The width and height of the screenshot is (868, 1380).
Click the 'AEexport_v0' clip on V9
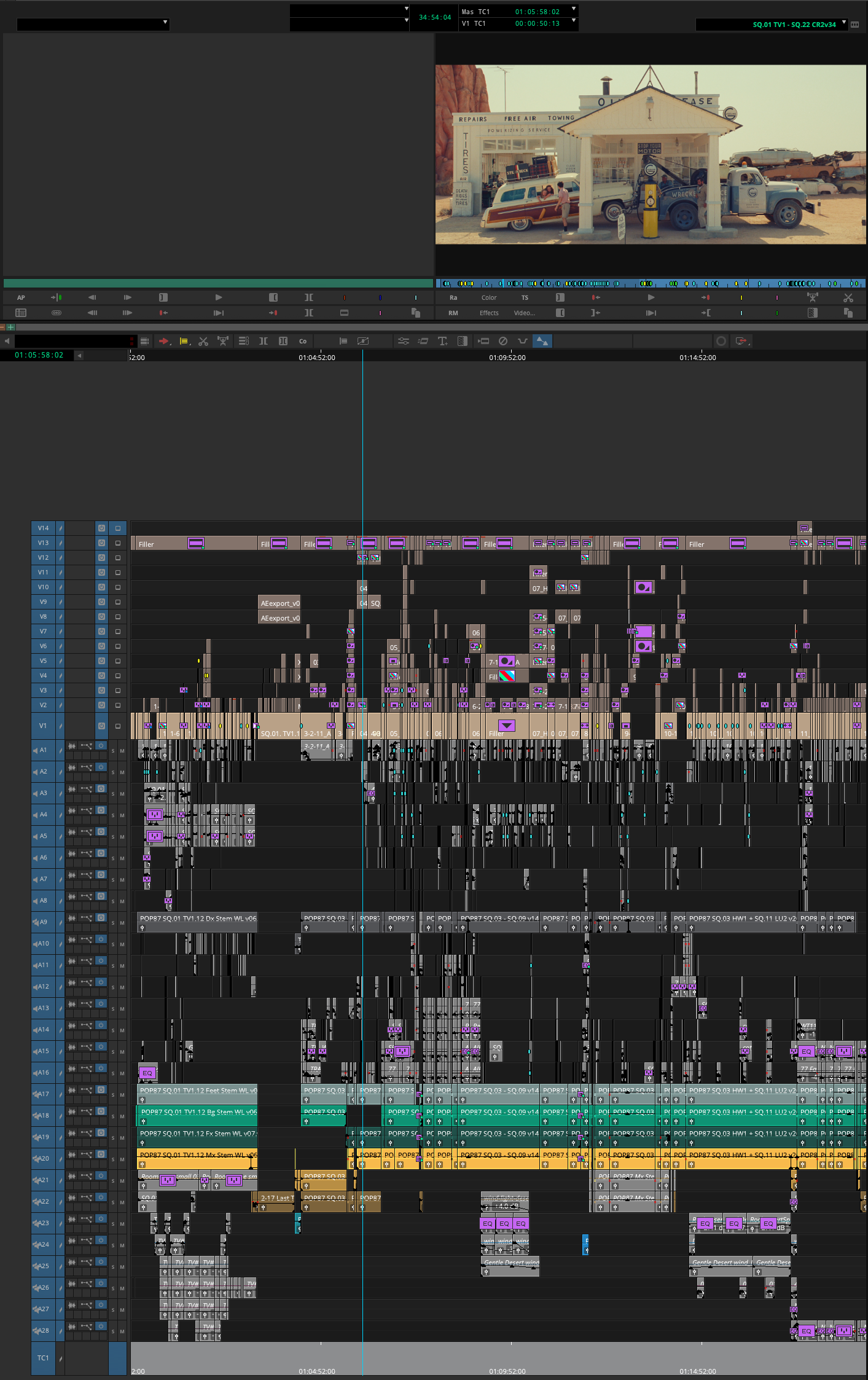click(280, 603)
